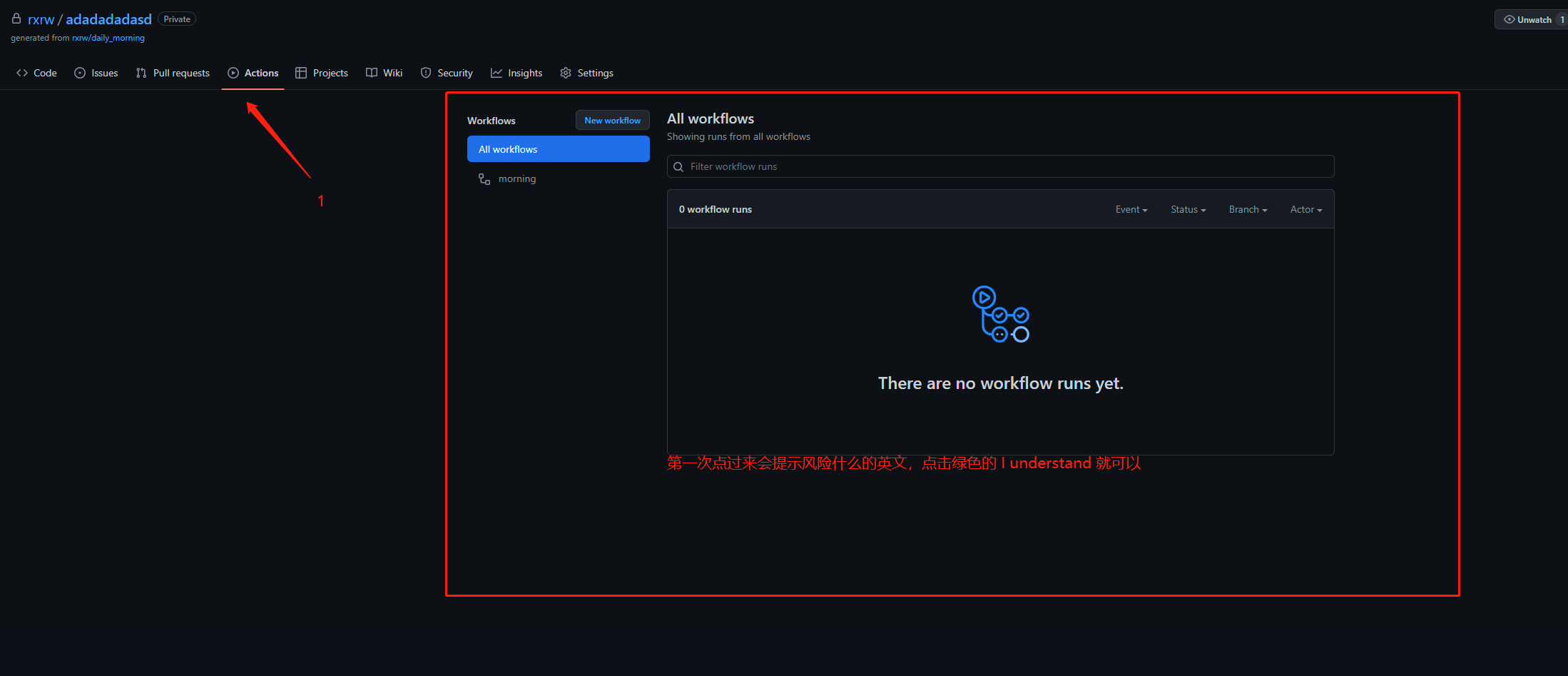The width and height of the screenshot is (1568, 676).
Task: Select the morning workflow
Action: pos(559,179)
